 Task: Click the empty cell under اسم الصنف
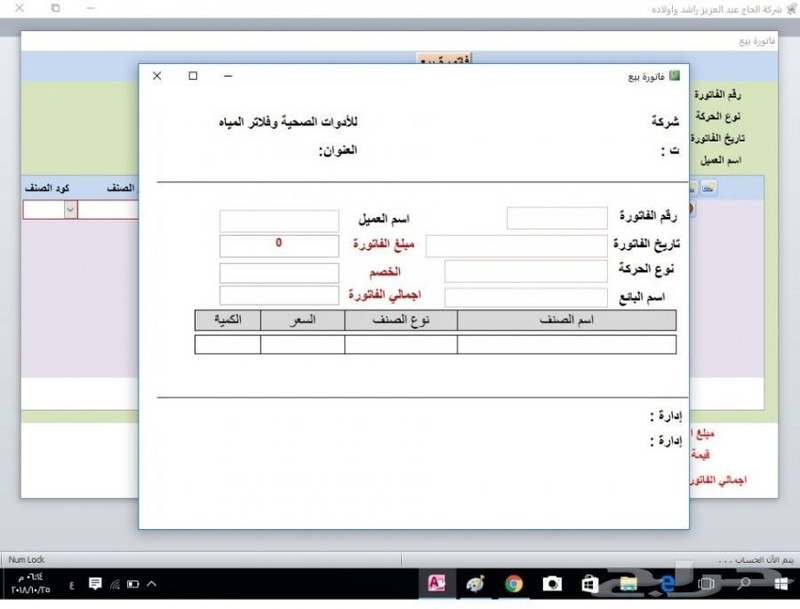[x=567, y=344]
